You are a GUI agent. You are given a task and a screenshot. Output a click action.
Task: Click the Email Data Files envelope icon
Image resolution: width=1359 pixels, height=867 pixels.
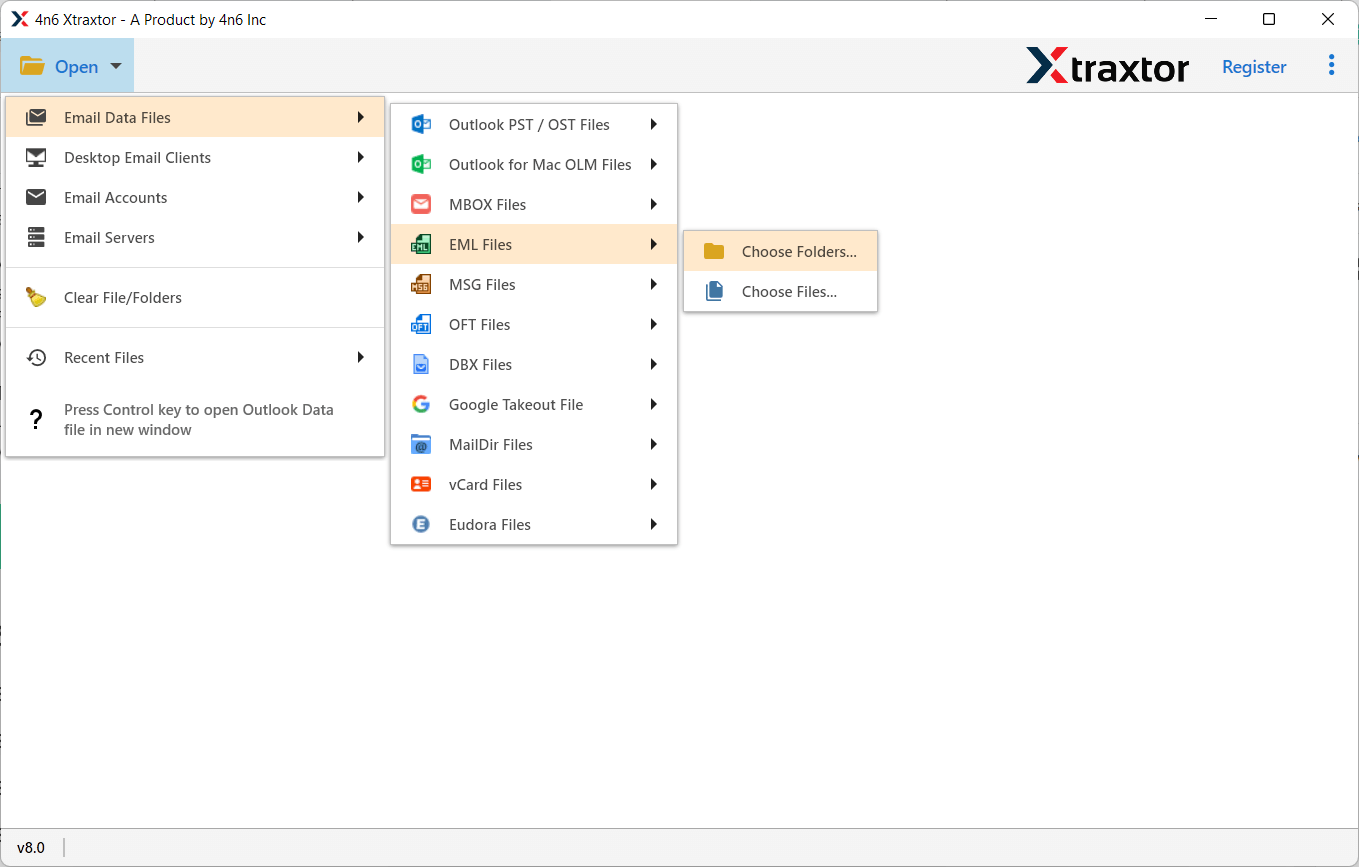36,117
